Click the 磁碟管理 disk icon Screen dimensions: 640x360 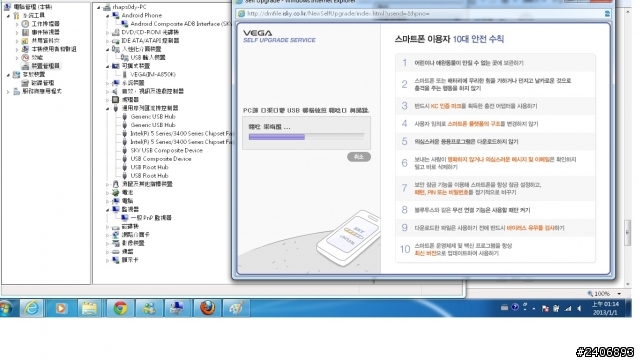point(25,83)
